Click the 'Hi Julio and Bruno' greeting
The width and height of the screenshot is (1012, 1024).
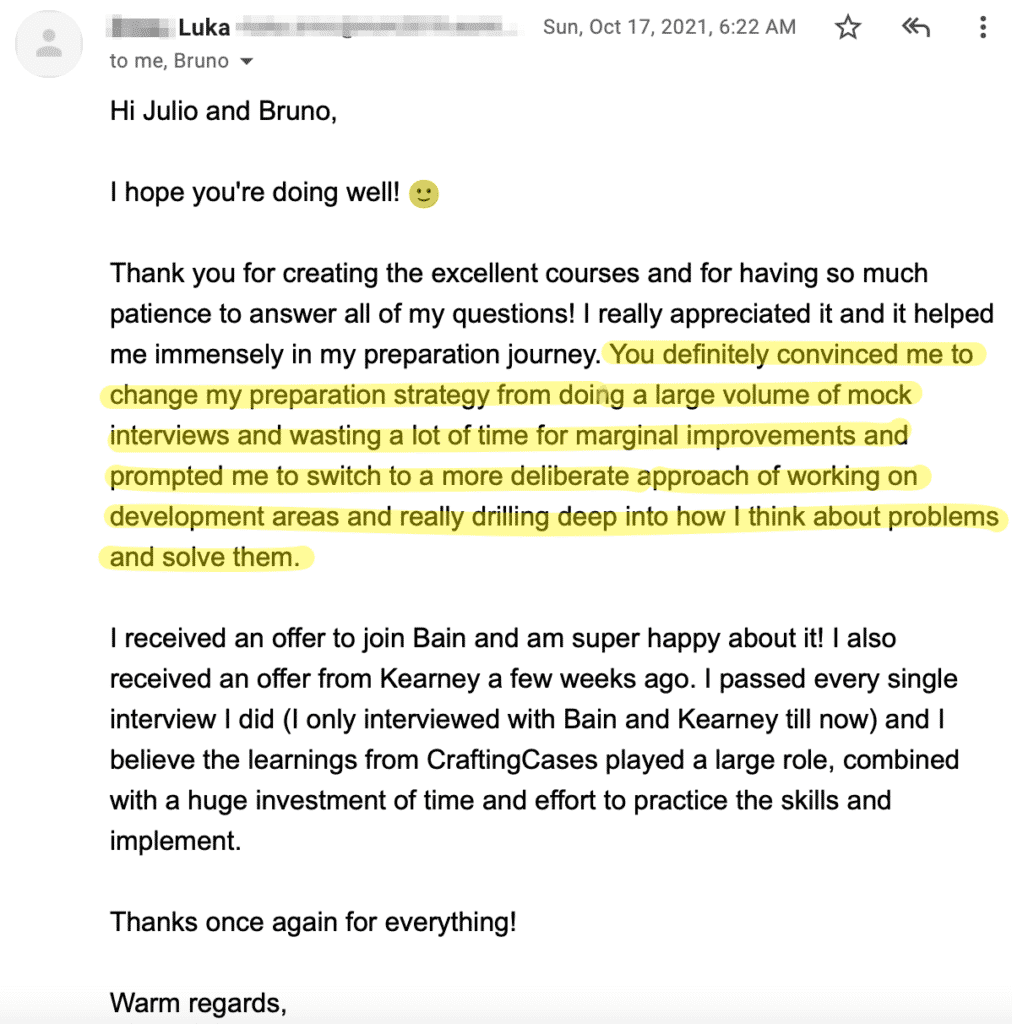pos(223,111)
